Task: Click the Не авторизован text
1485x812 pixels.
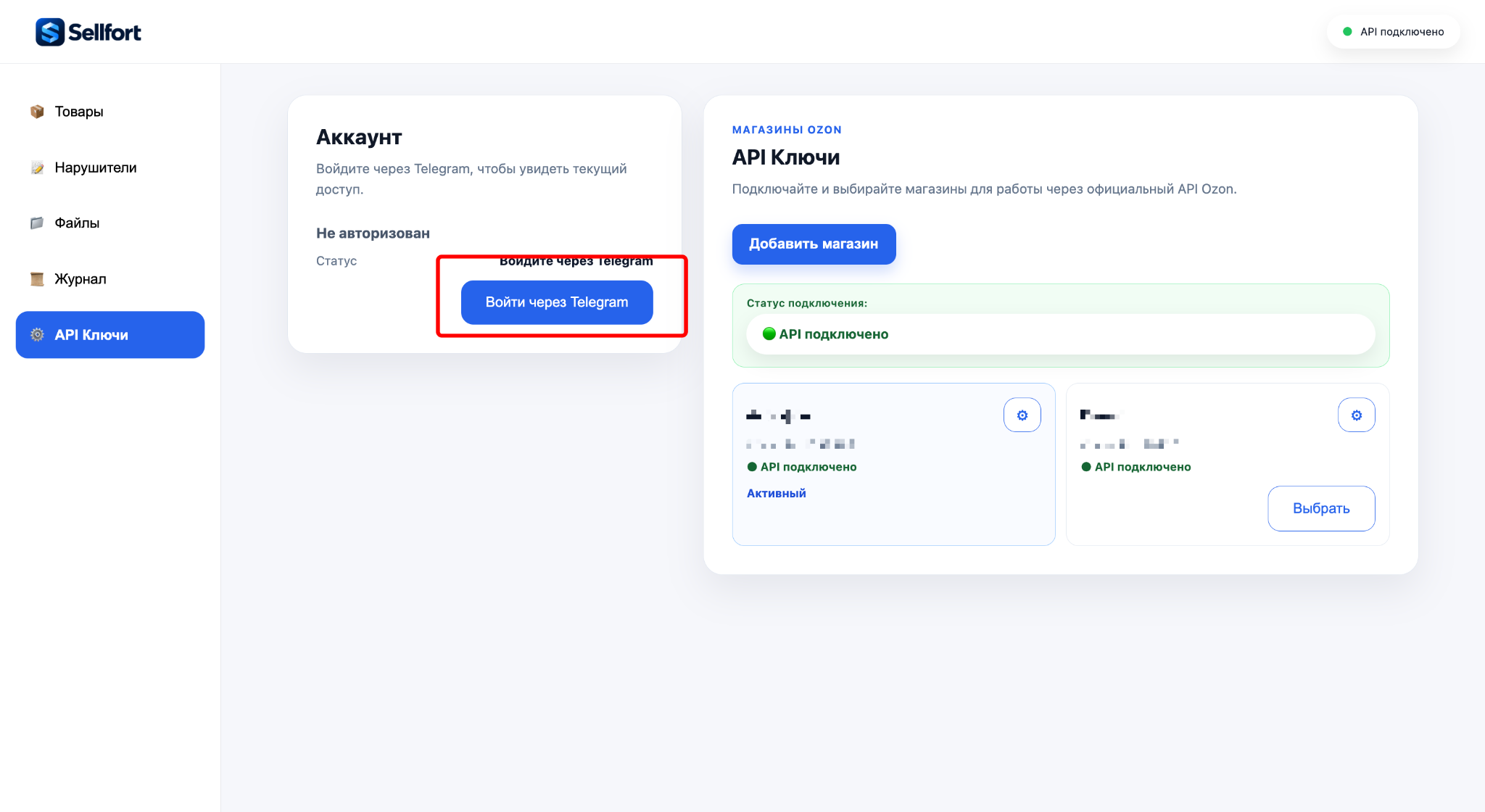Action: coord(373,233)
